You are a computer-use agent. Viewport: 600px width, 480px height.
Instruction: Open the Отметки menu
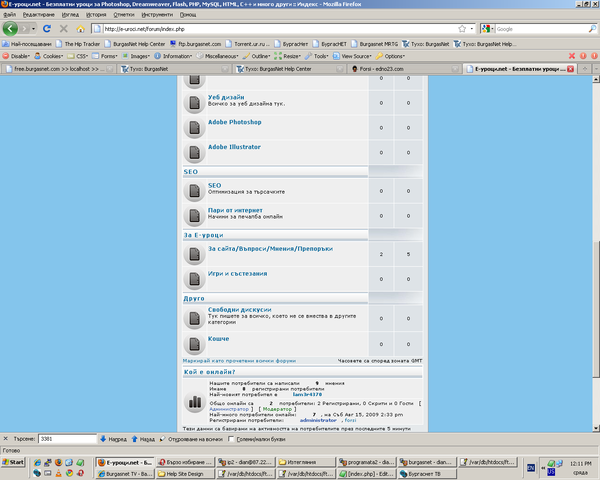[124, 15]
